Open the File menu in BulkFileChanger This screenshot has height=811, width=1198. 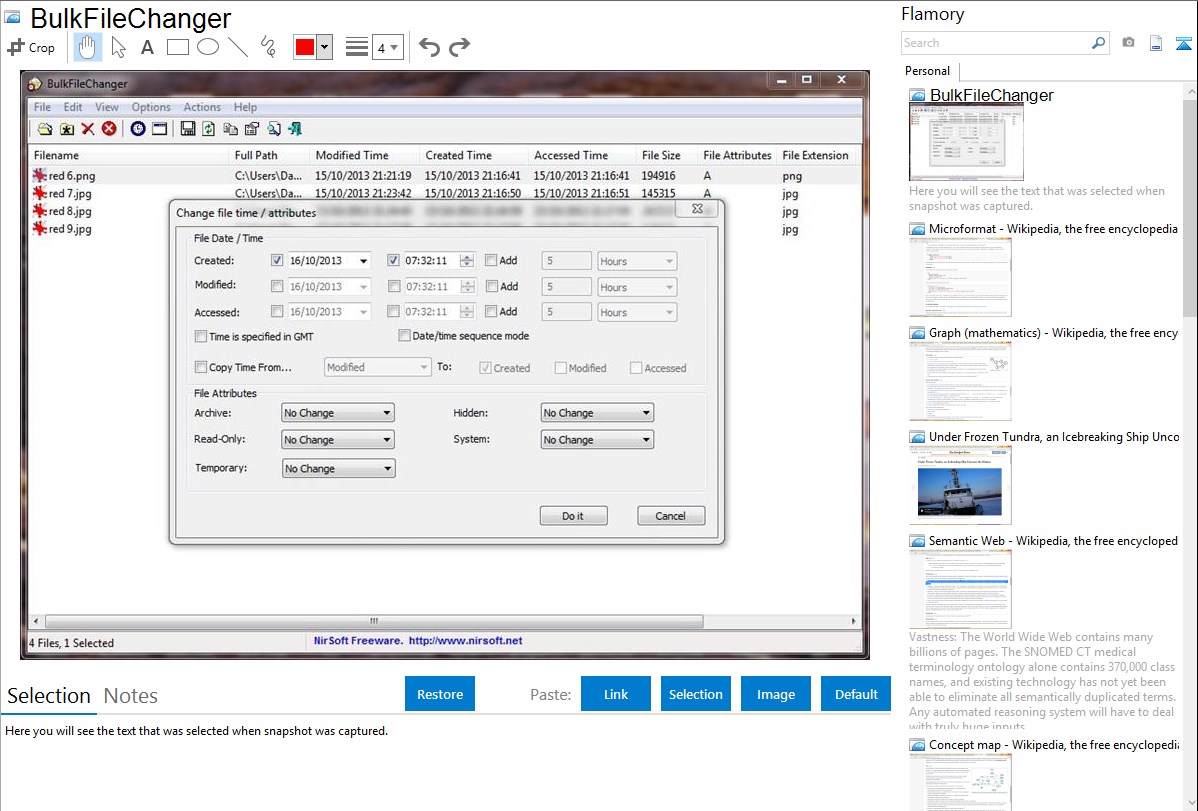tap(42, 107)
